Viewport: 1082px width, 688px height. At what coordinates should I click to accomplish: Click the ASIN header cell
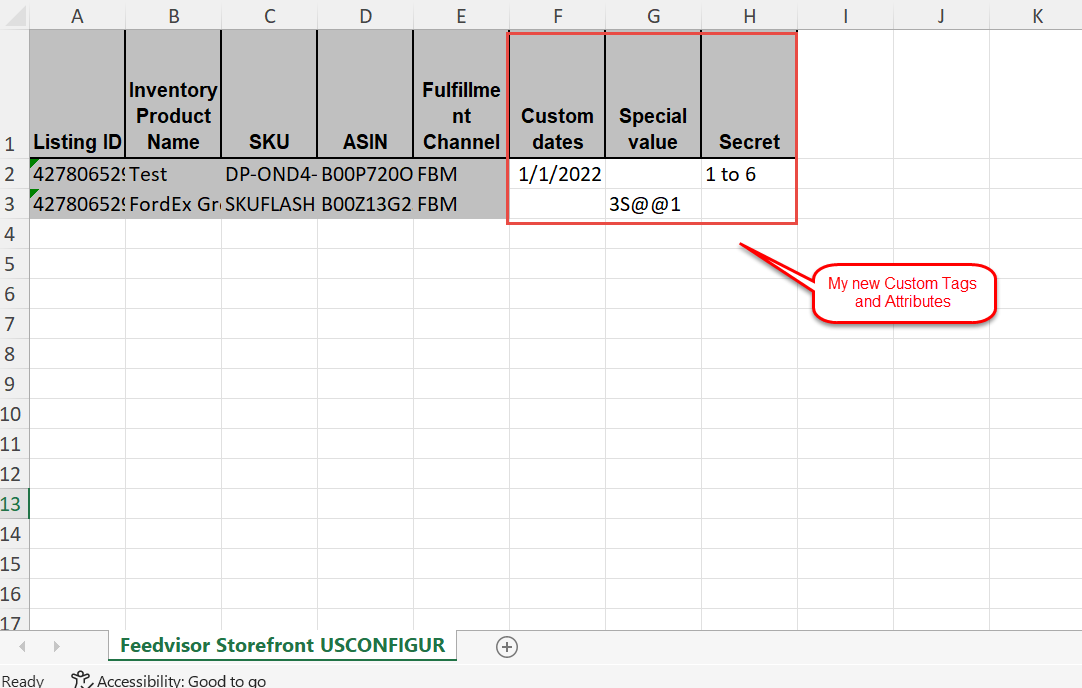pyautogui.click(x=365, y=94)
